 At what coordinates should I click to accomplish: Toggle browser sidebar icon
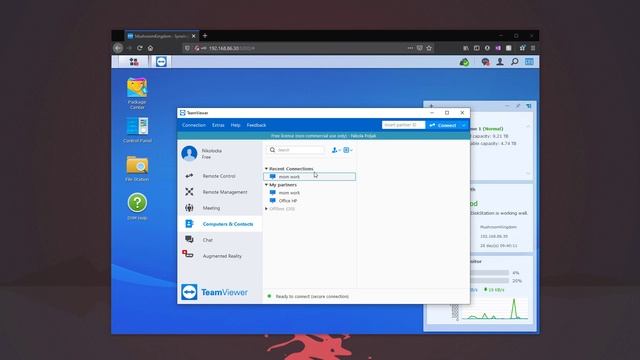(476, 48)
